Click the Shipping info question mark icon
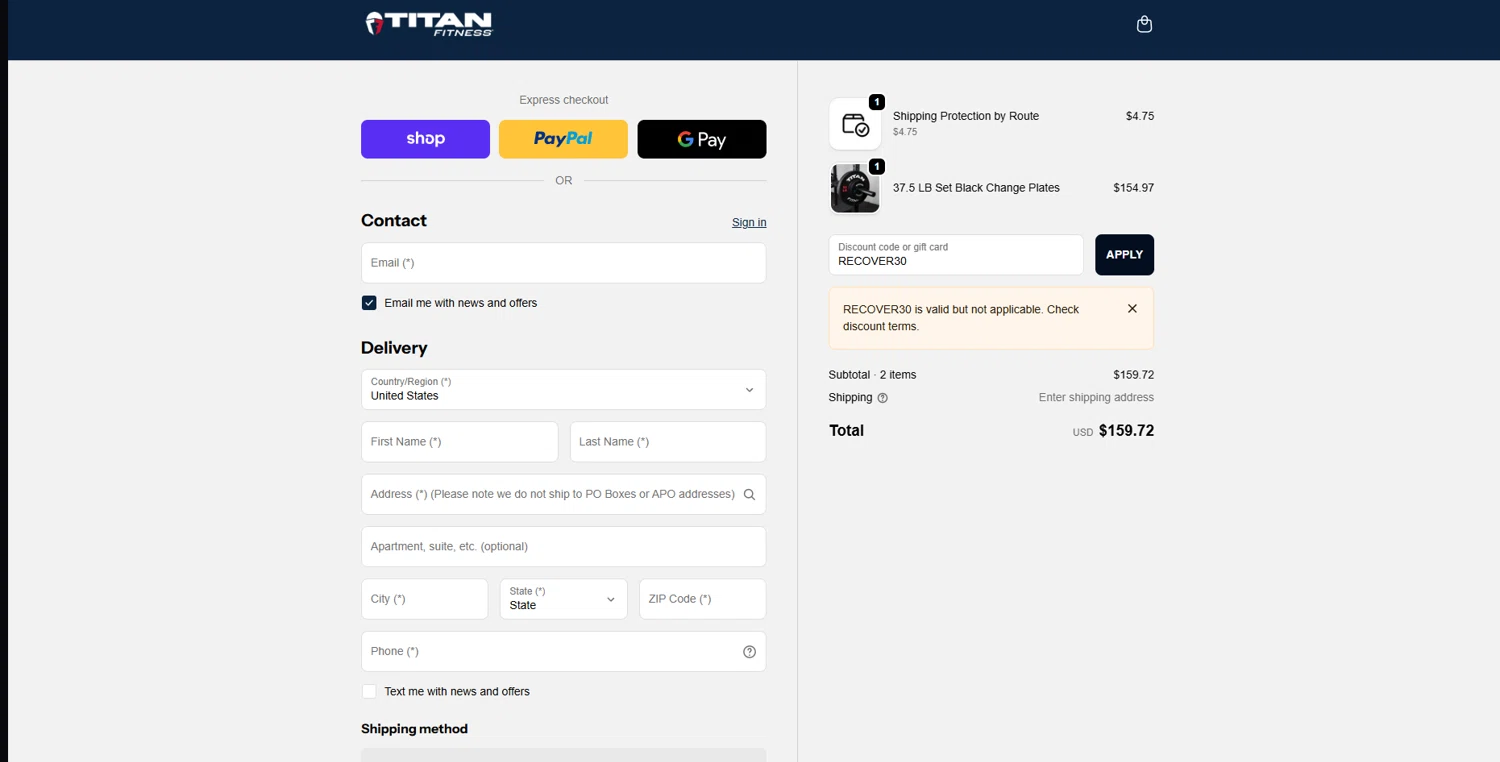 [882, 398]
